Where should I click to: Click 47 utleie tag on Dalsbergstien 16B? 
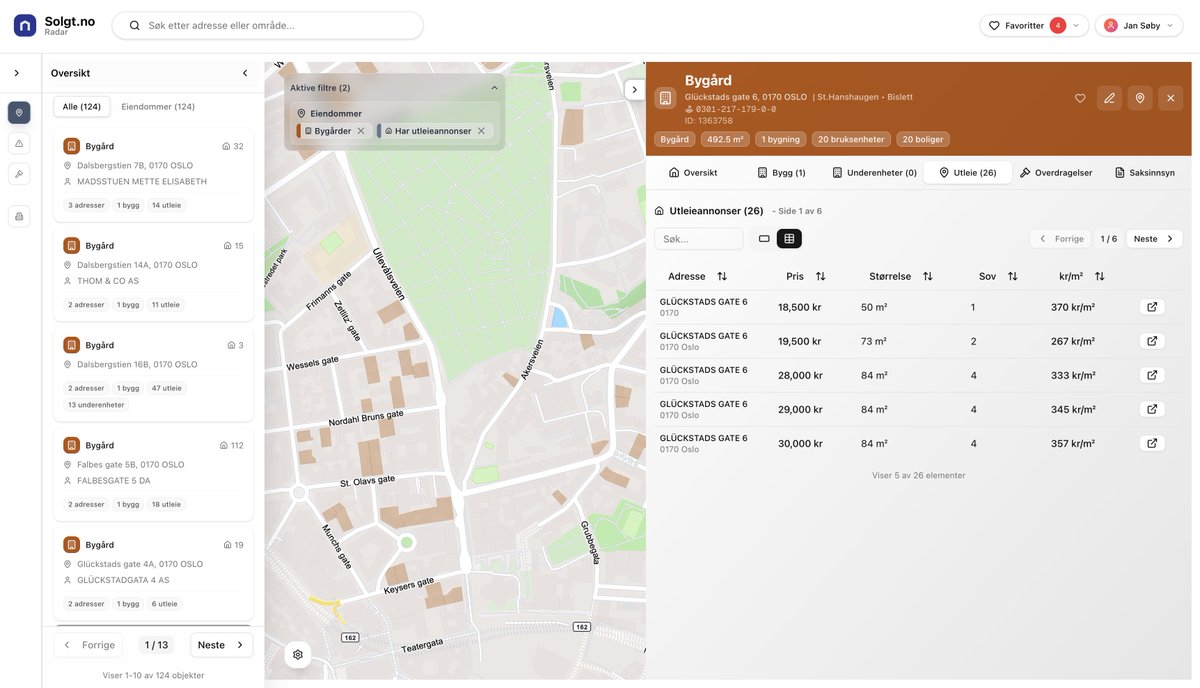pos(166,388)
